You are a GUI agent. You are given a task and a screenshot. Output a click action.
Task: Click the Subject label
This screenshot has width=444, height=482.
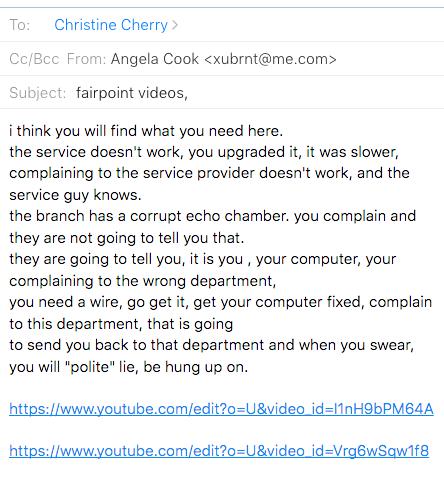38,93
